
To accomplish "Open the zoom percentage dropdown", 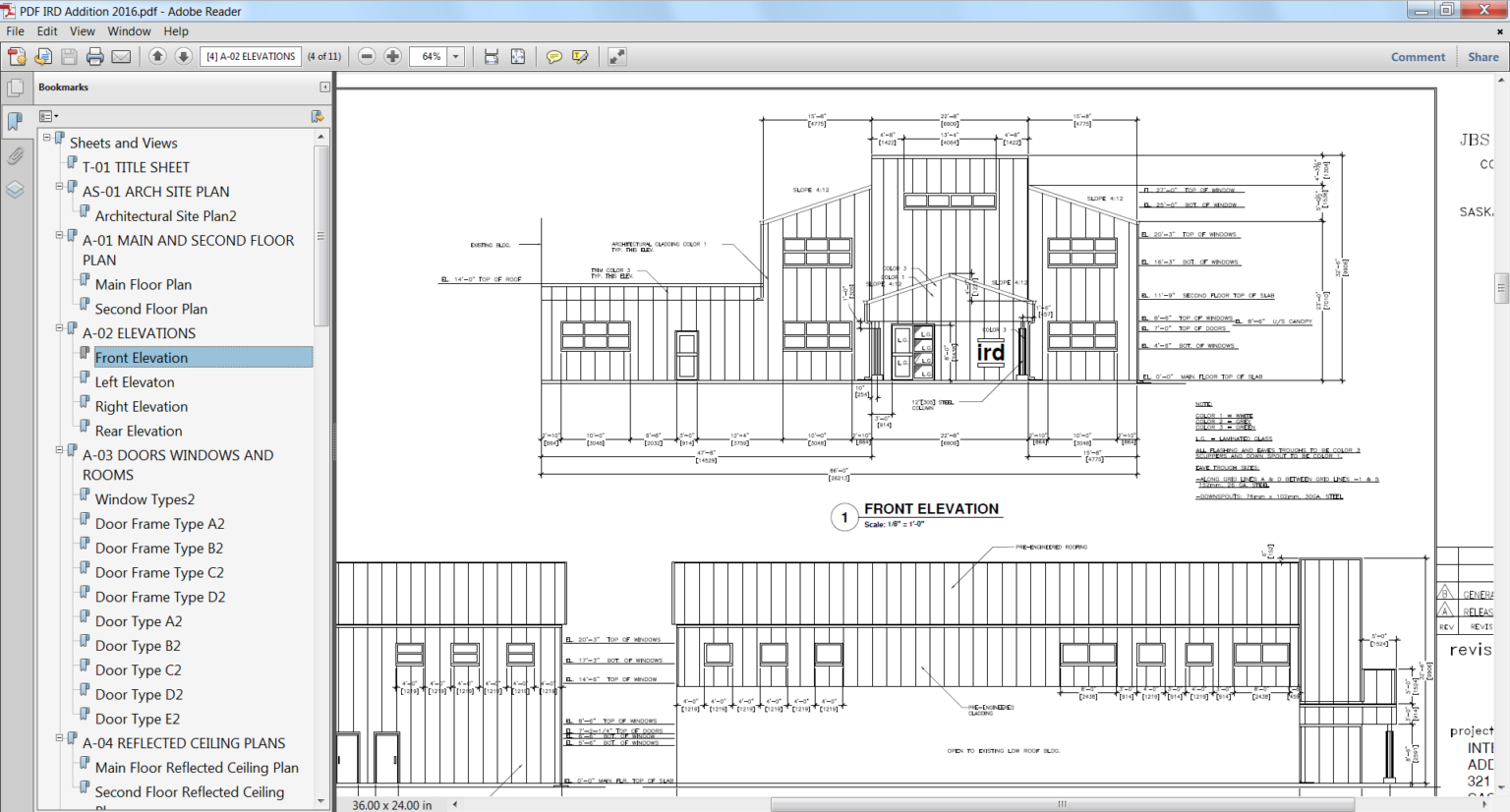I will pos(454,56).
